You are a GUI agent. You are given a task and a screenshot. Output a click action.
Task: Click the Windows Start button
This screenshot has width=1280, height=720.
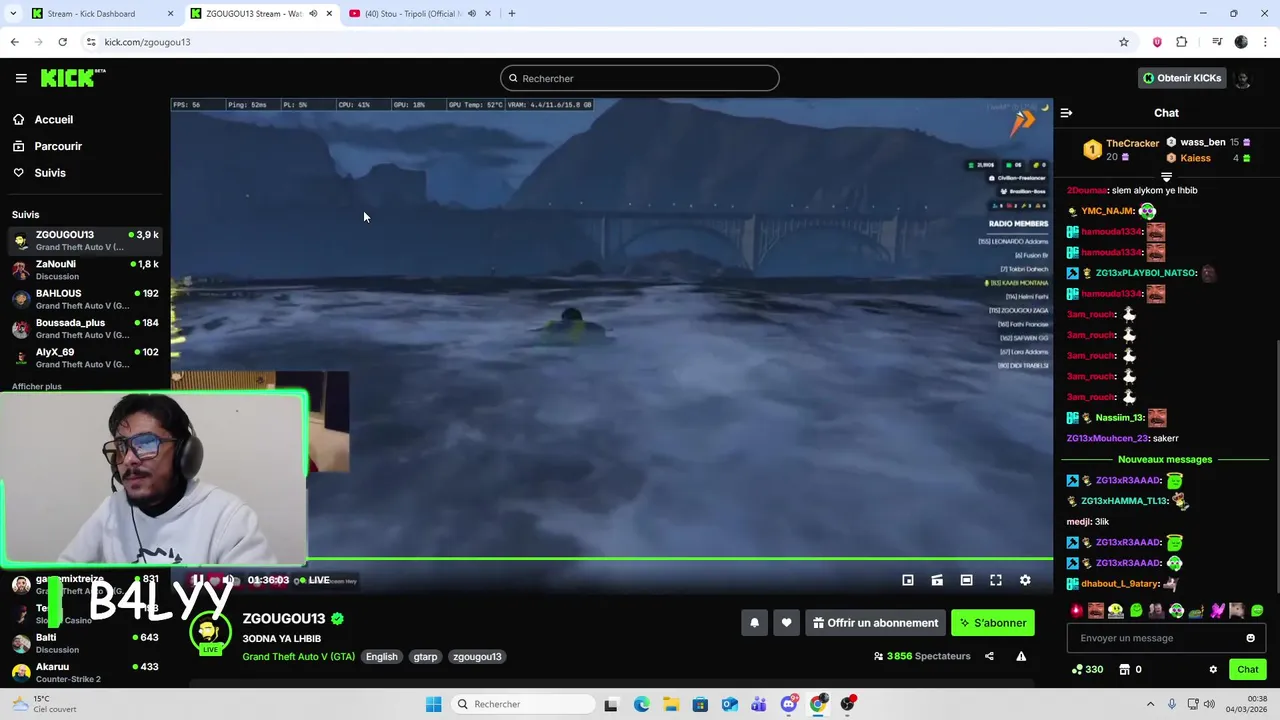point(433,704)
